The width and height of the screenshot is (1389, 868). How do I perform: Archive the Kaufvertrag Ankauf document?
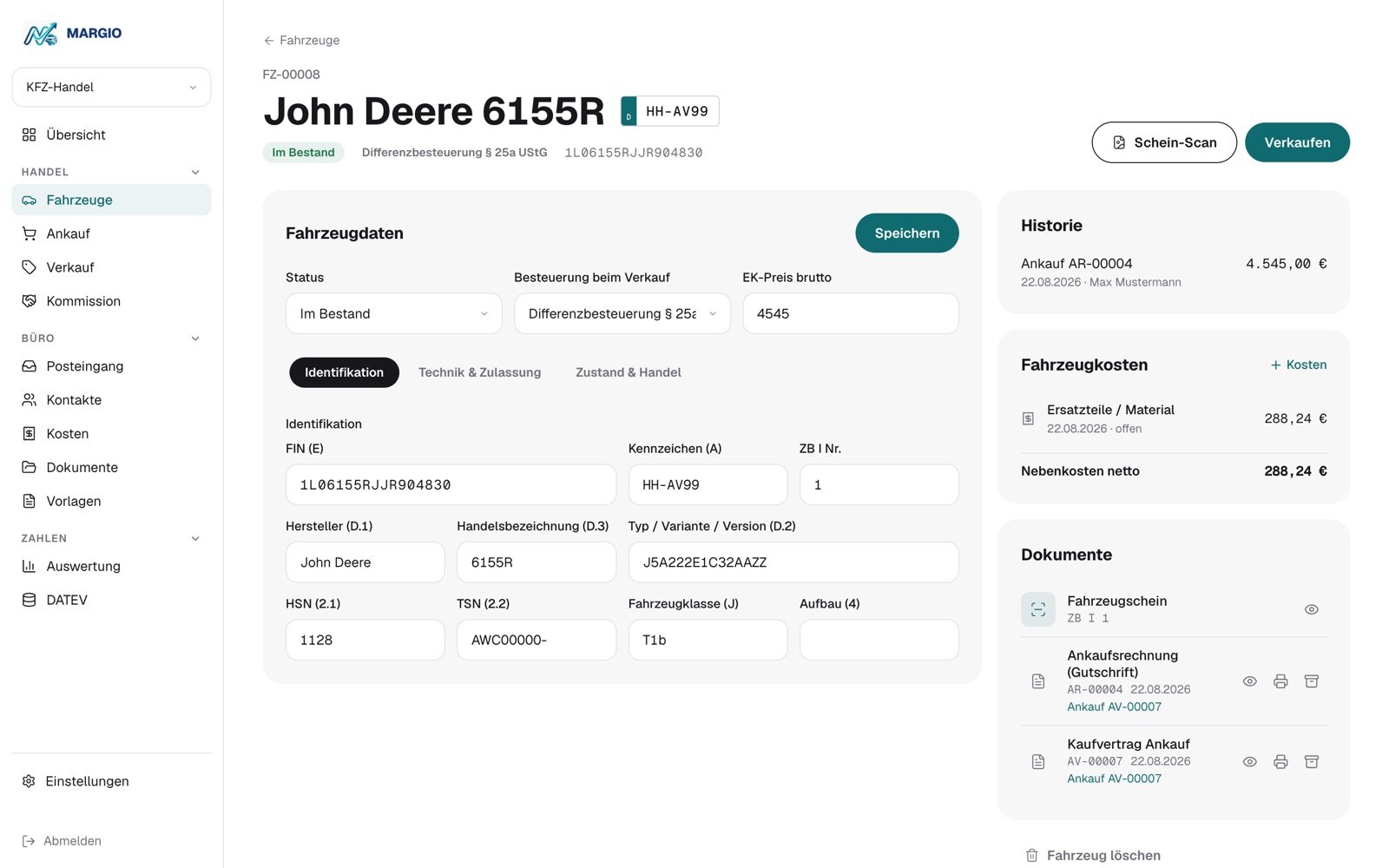(1312, 761)
